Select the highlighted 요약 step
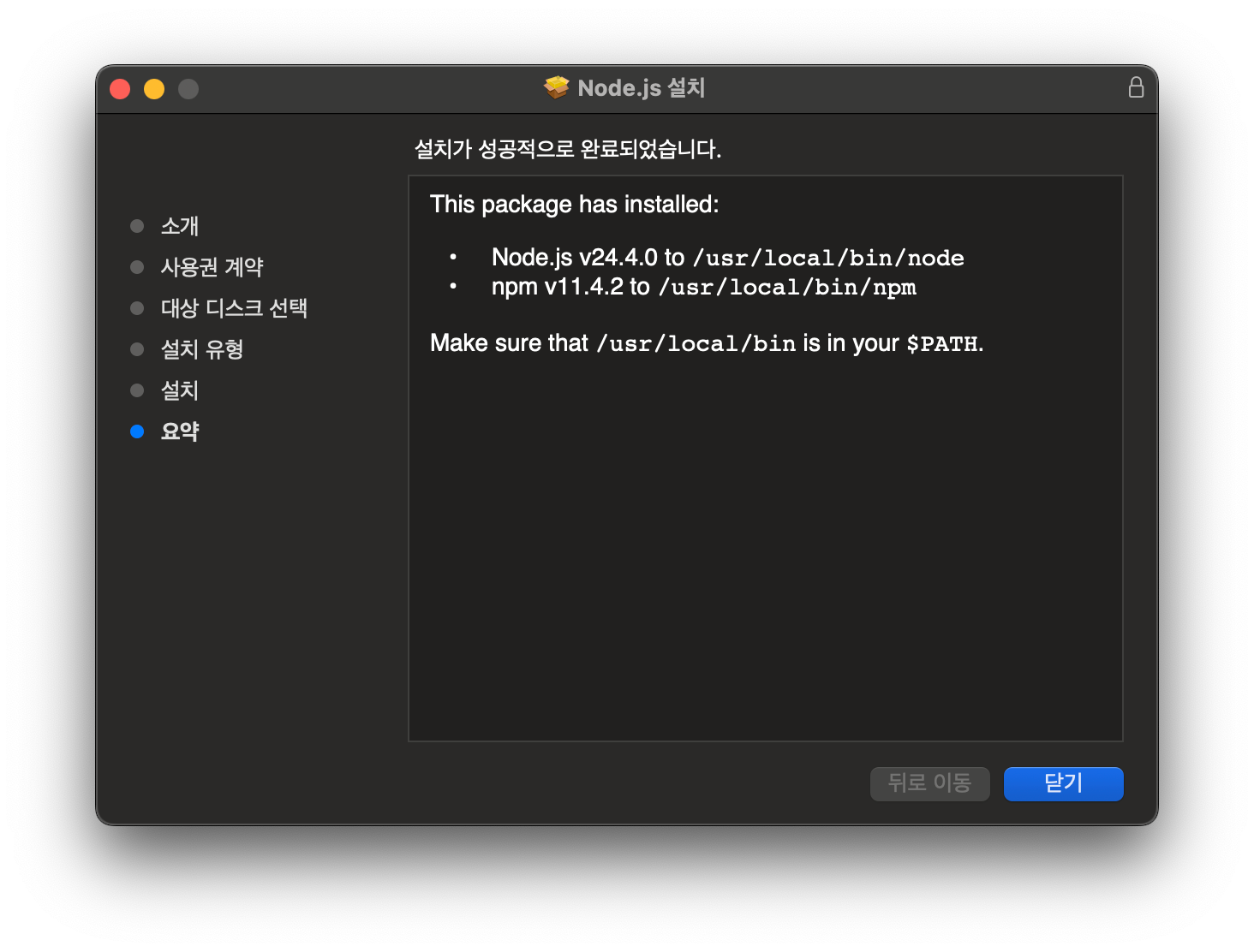The image size is (1254, 952). coord(180,431)
